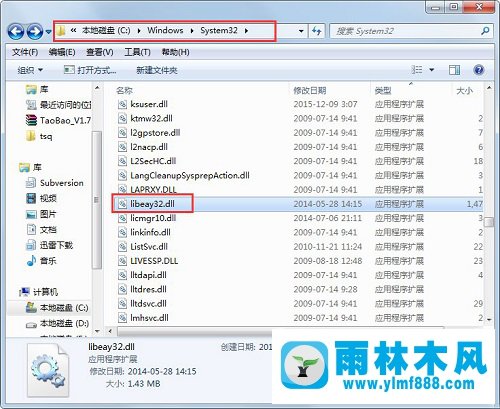Viewport: 500px width, 409px height.
Task: Expand the arrow after Windows breadcrumb
Action: (192, 31)
